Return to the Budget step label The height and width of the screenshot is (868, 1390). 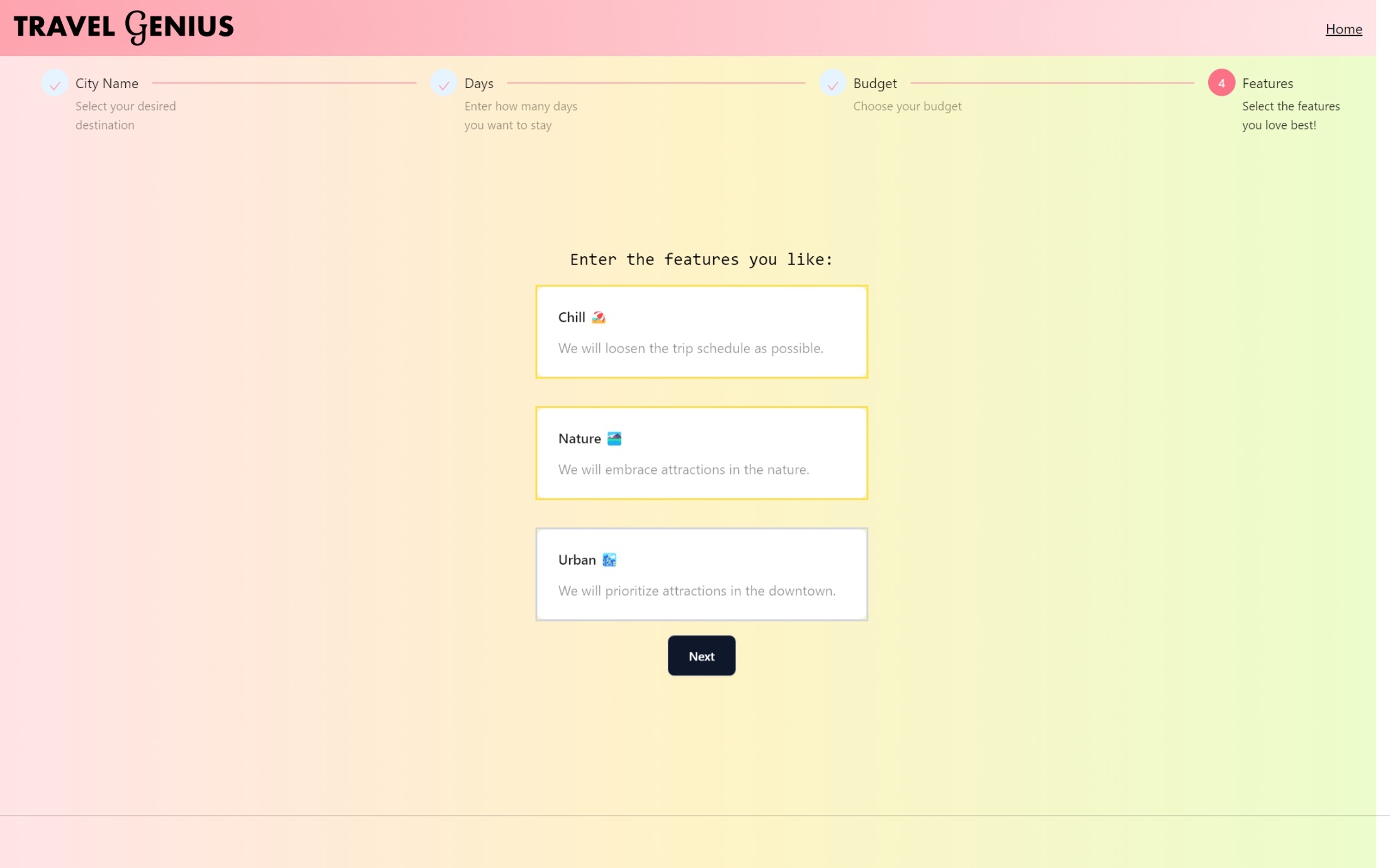[874, 84]
